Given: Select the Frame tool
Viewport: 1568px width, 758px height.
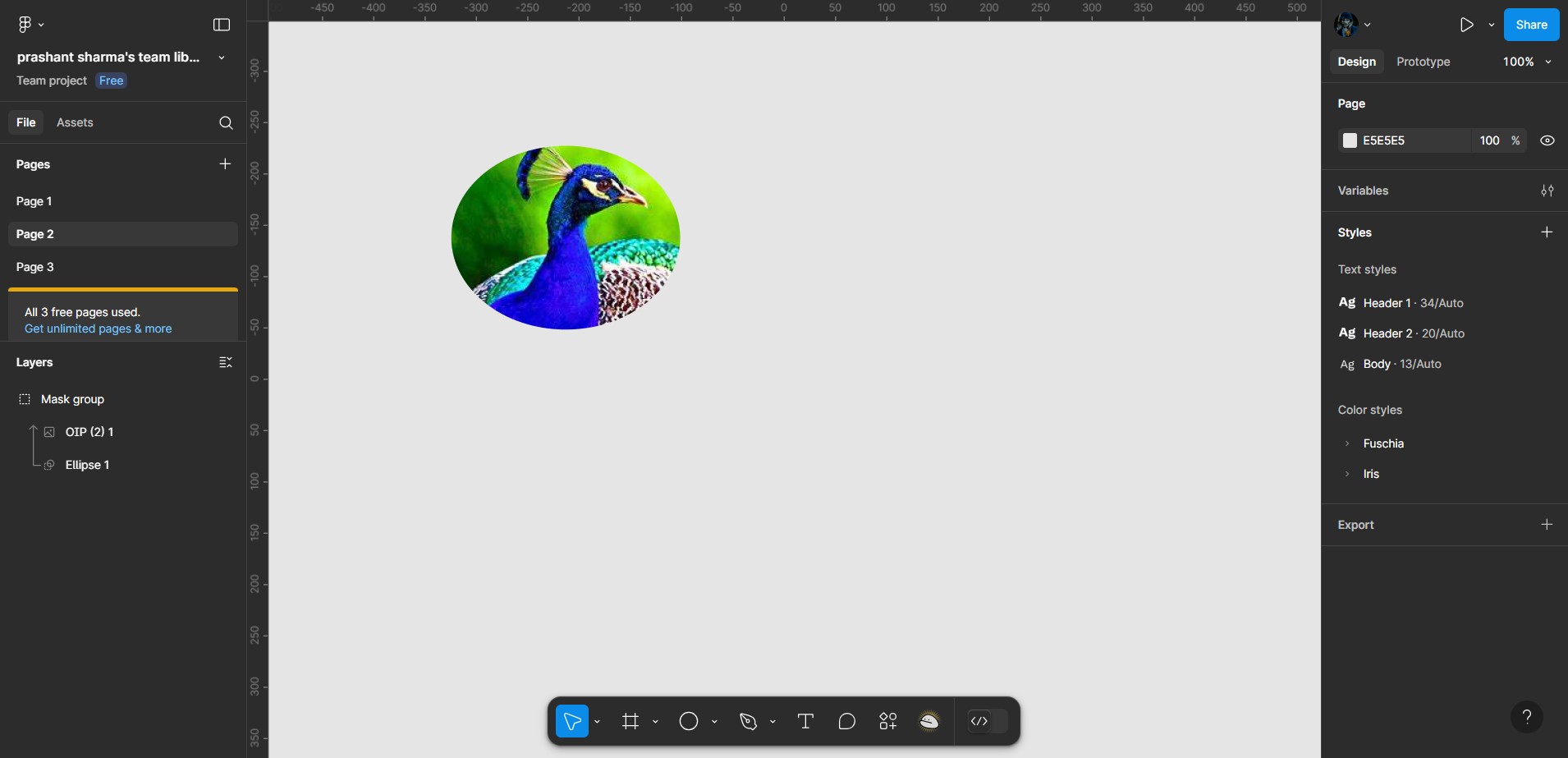Looking at the screenshot, I should [x=630, y=721].
